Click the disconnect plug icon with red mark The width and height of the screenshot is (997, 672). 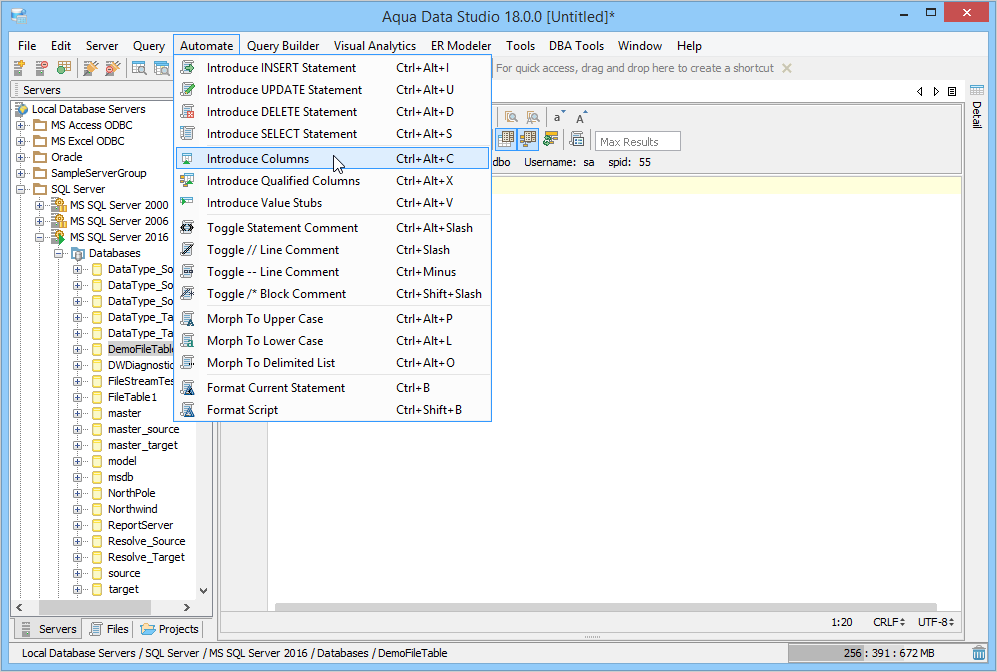click(113, 68)
